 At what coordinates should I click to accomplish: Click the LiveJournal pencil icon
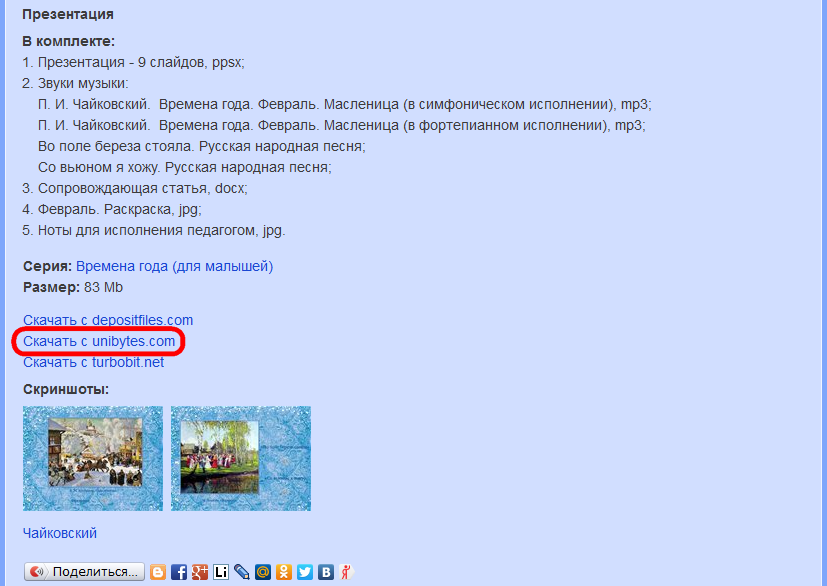tap(242, 572)
